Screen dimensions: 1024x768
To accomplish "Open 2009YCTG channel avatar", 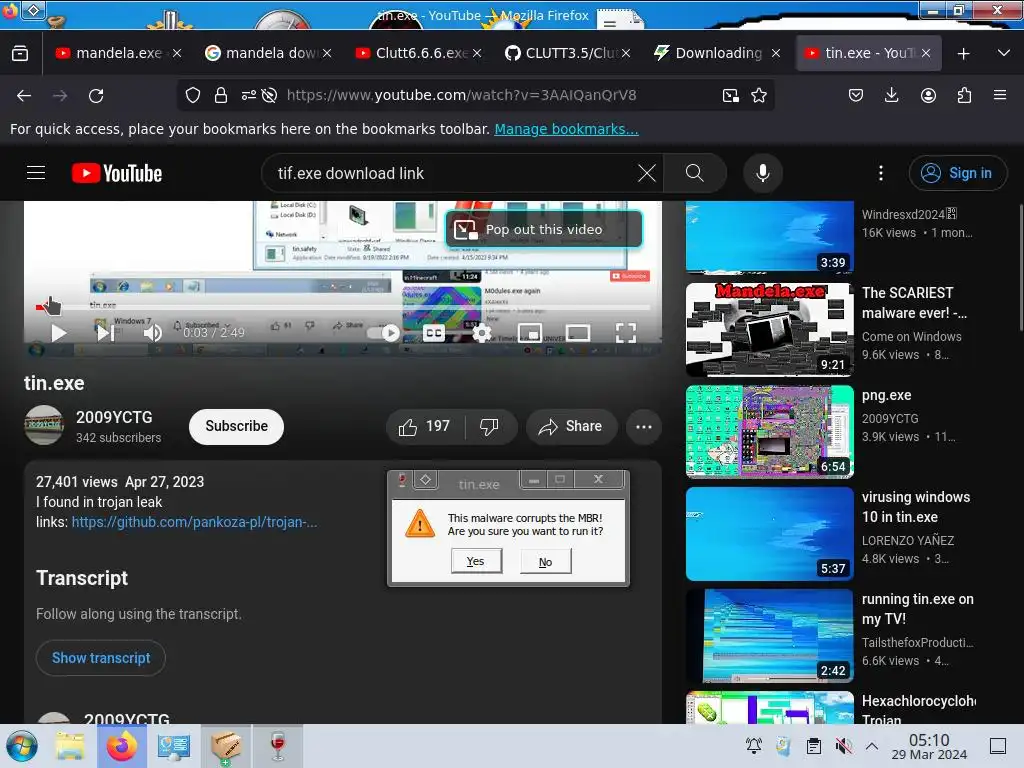I will (44, 425).
